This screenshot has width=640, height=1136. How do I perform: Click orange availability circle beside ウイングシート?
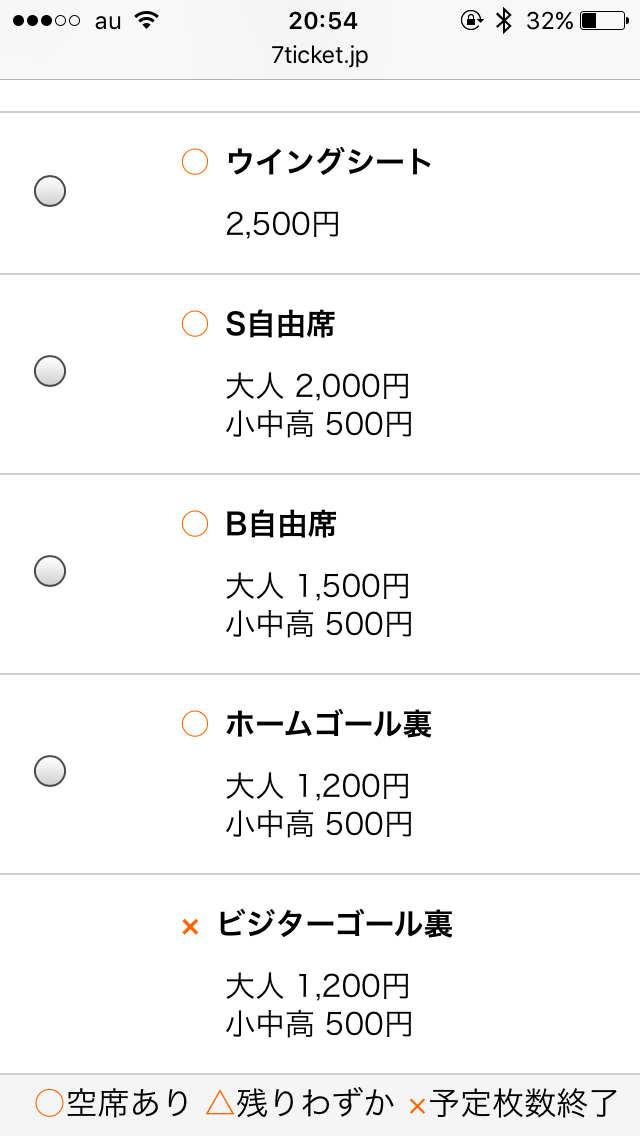point(195,161)
